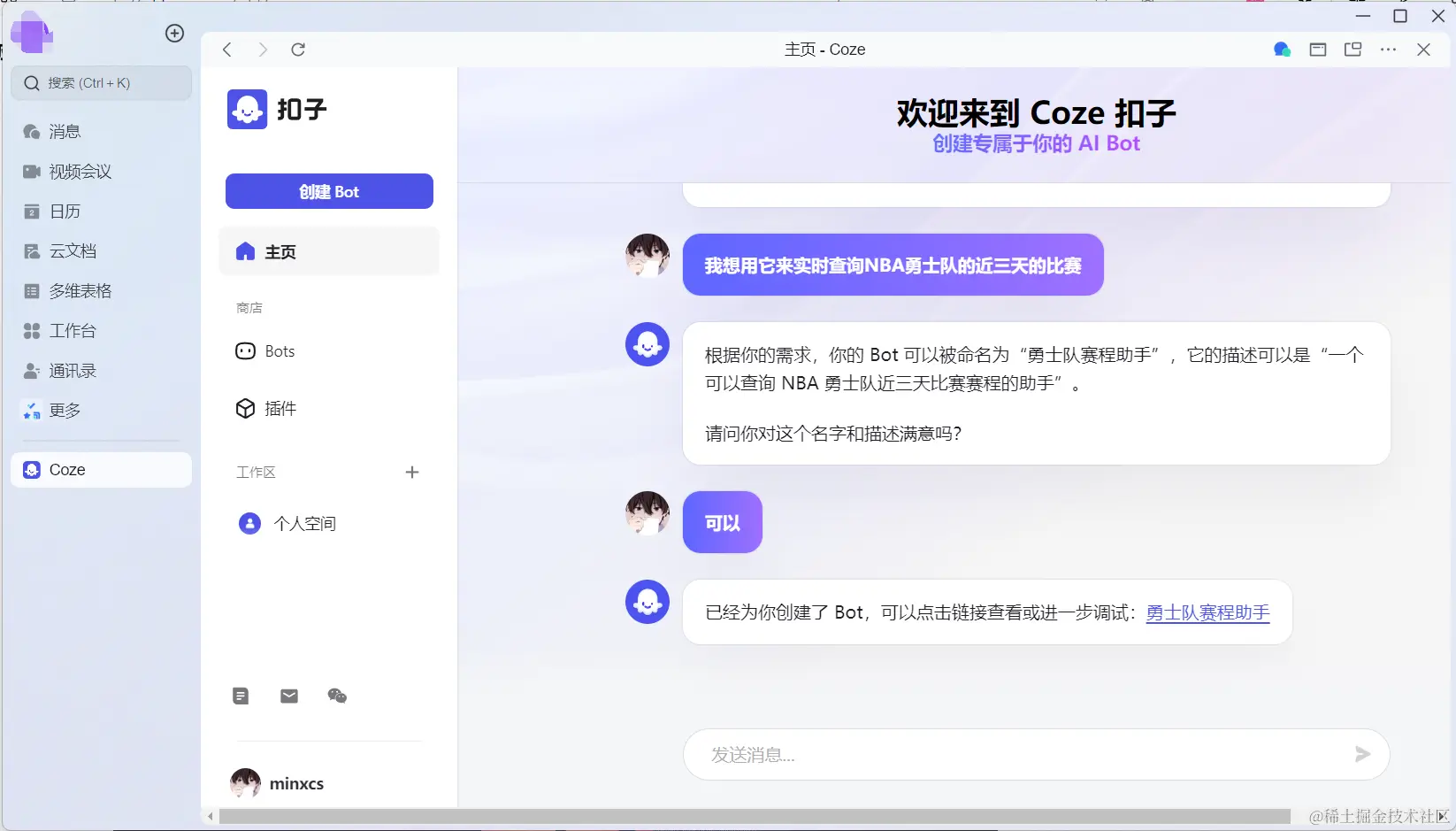Viewport: 1456px width, 831px height.
Task: Open page in separate window icon
Action: click(x=1353, y=50)
